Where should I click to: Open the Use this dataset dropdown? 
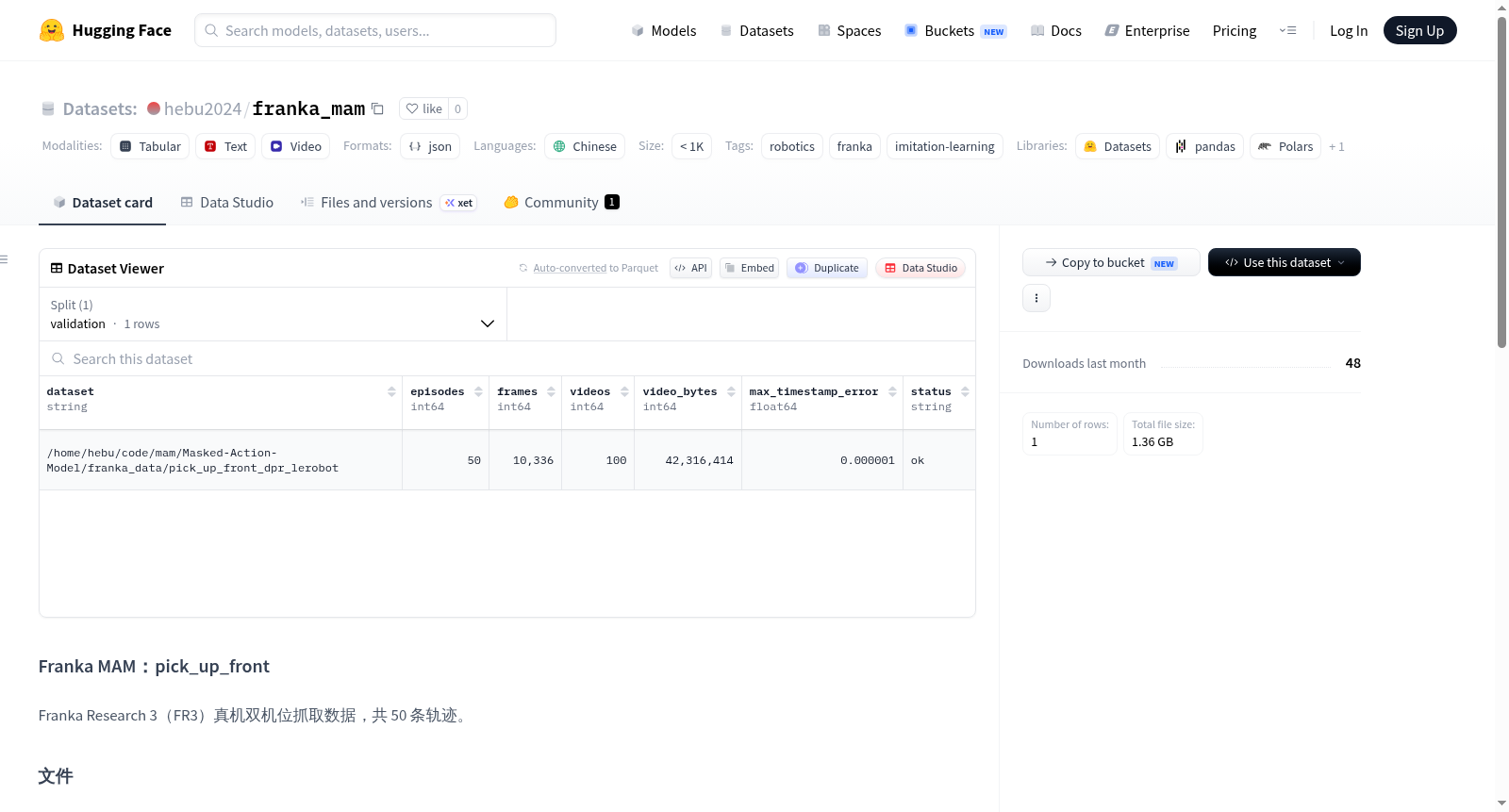coord(1285,262)
